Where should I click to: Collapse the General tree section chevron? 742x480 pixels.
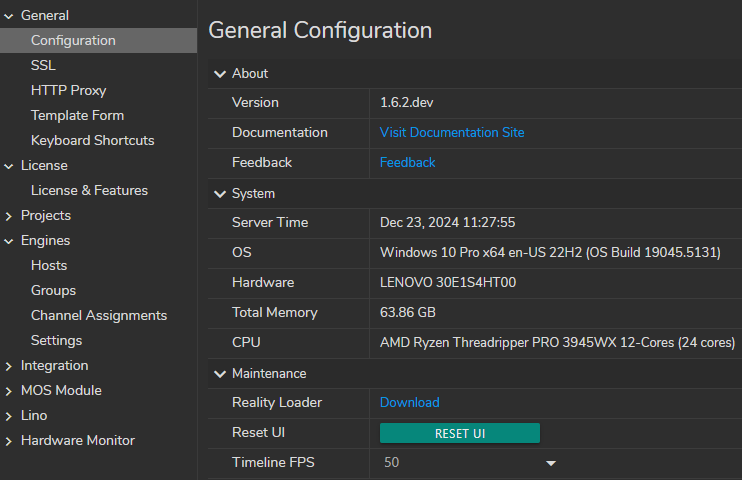point(9,16)
